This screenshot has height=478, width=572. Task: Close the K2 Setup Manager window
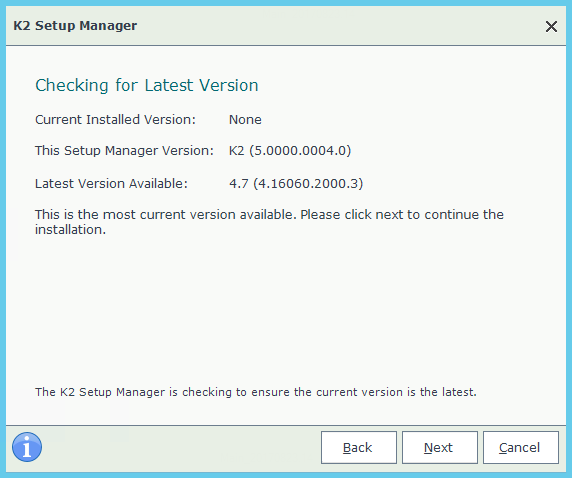pos(551,26)
